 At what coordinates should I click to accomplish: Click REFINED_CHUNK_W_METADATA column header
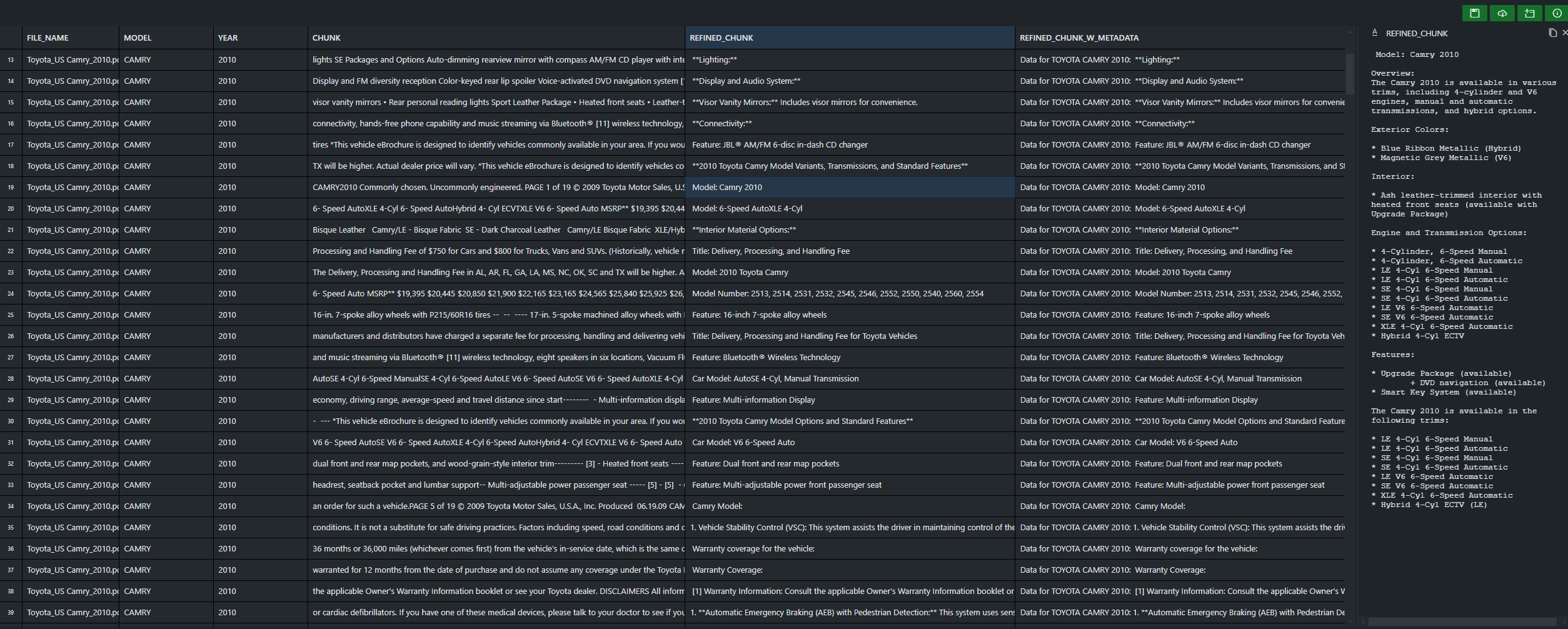(x=1180, y=38)
